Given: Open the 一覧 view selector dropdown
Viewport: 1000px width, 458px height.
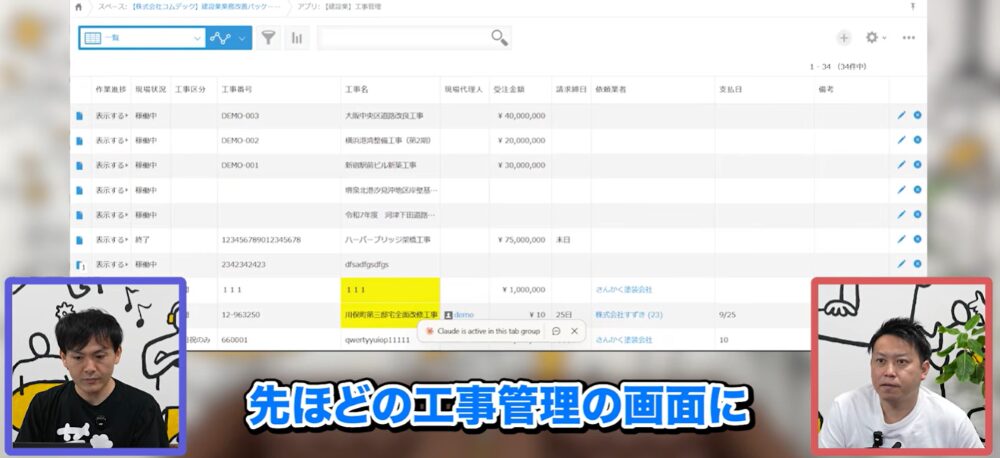Looking at the screenshot, I should [x=142, y=38].
